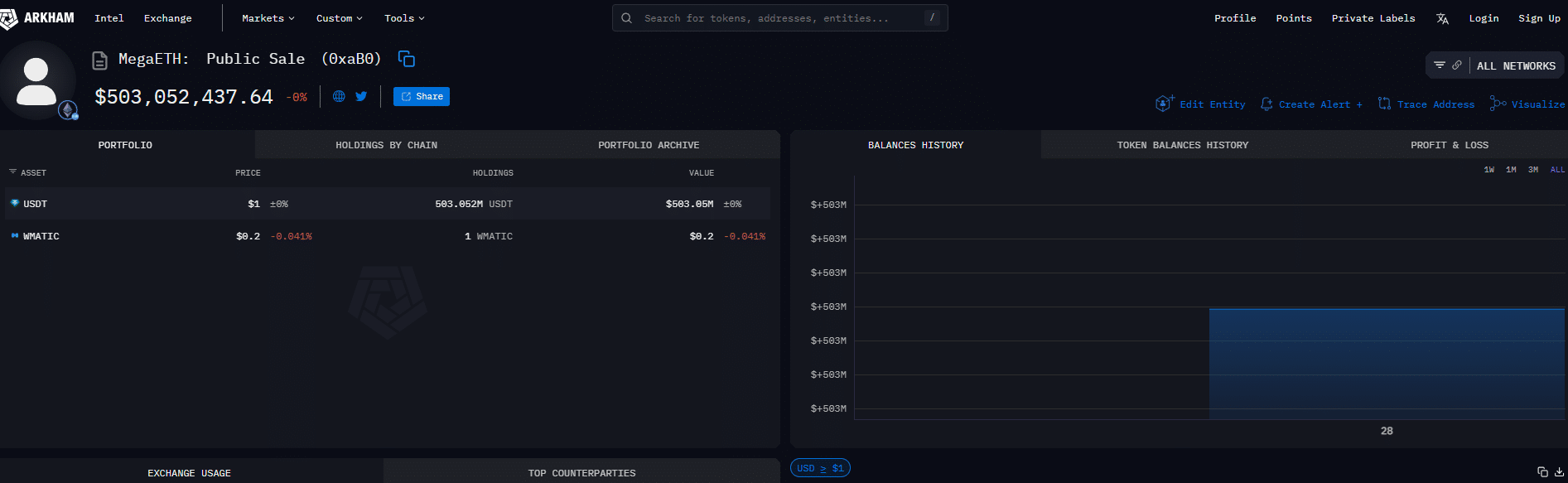Open the Profit & Loss tab

(1450, 145)
